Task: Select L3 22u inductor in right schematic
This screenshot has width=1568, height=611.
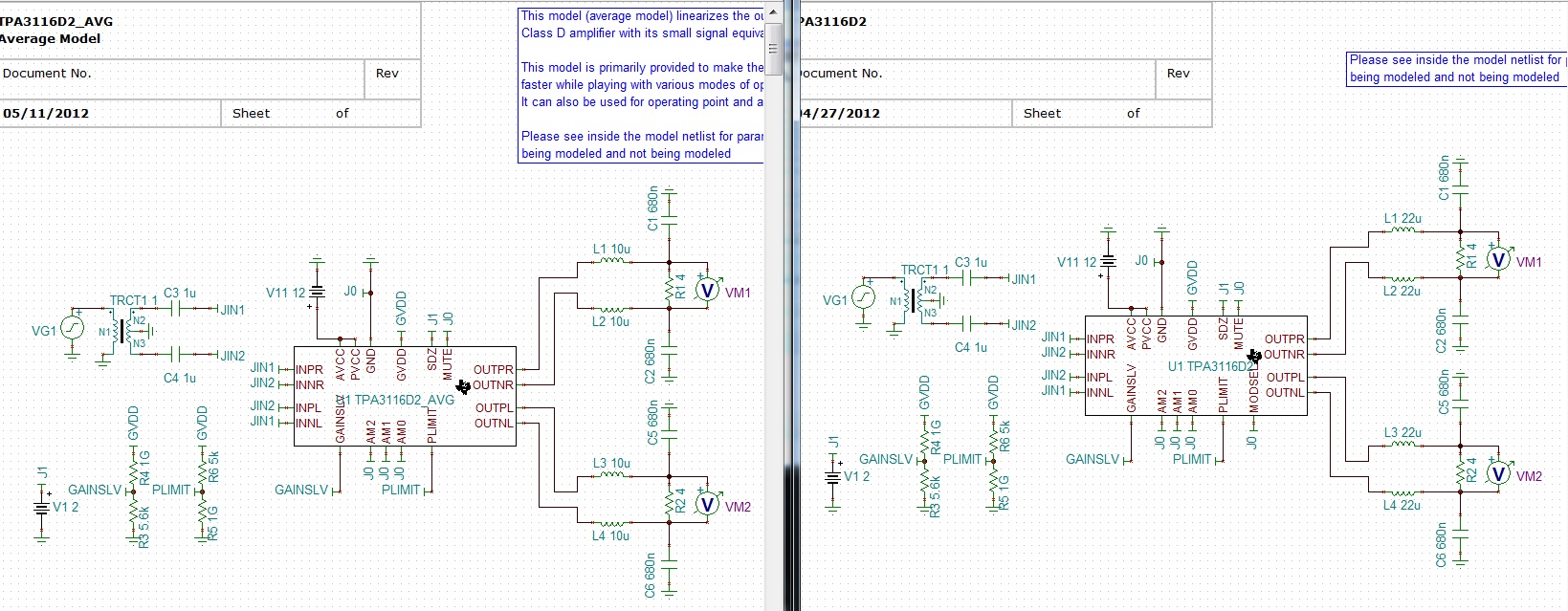Action: [x=1402, y=446]
